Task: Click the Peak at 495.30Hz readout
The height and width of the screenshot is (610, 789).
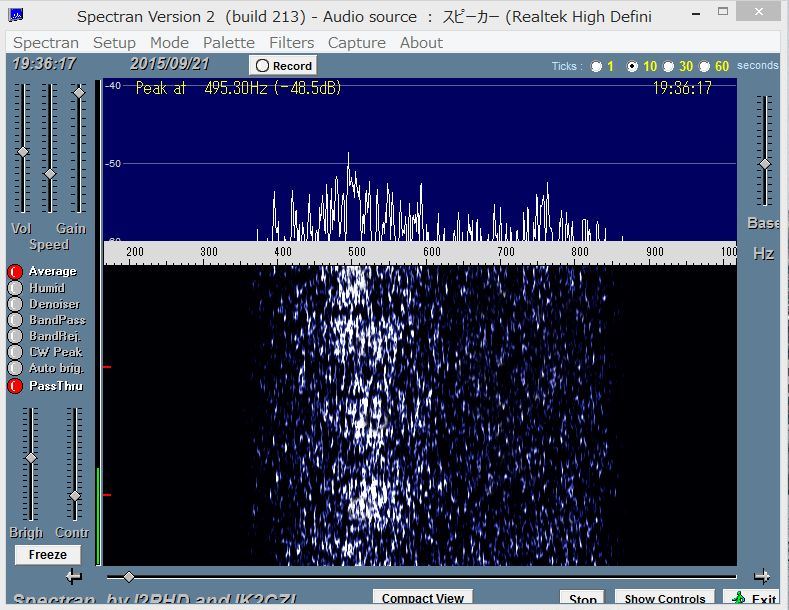Action: click(239, 89)
